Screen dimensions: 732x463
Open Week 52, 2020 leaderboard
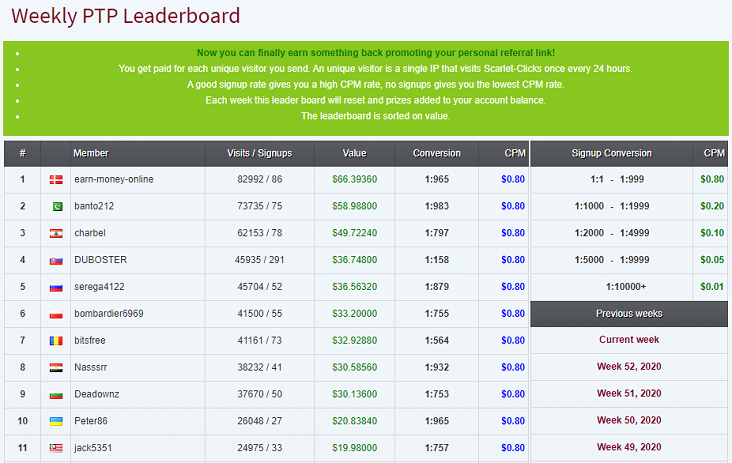(628, 367)
